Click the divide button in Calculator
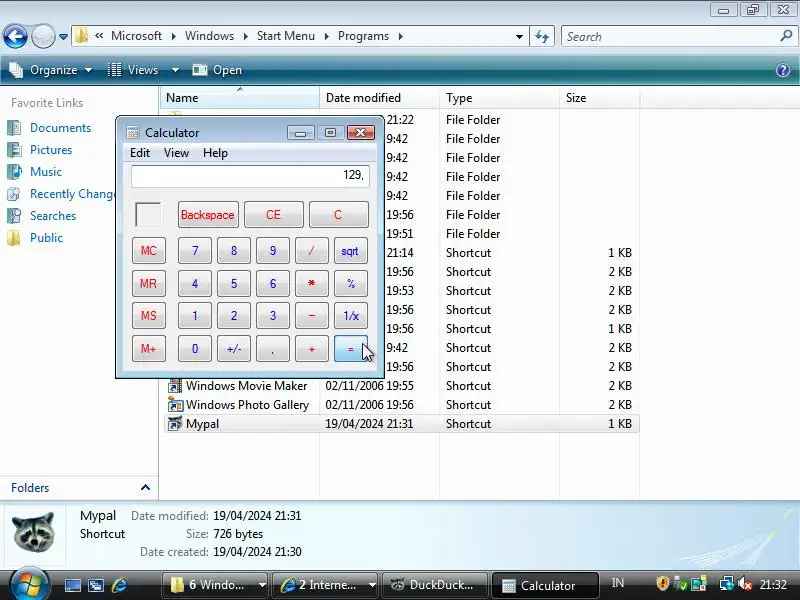 click(312, 251)
